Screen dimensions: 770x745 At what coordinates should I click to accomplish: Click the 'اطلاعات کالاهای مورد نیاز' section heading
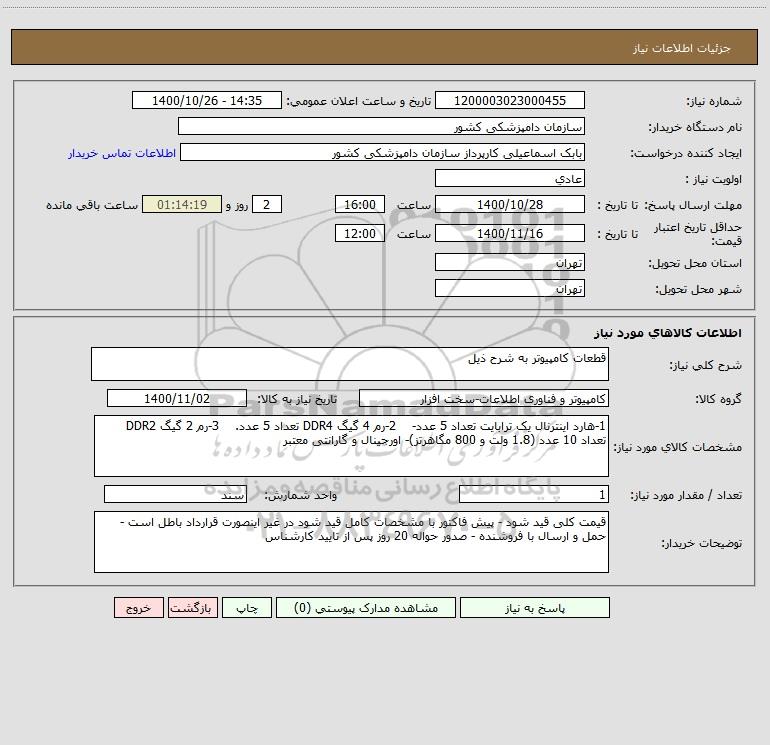pos(667,333)
